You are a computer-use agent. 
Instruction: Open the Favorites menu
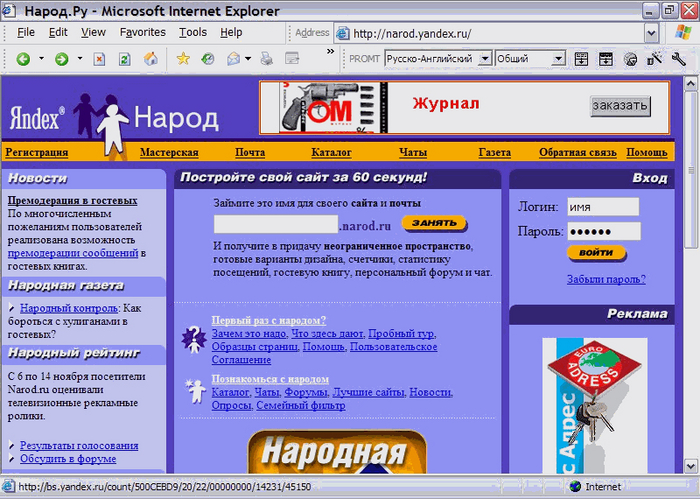point(142,32)
